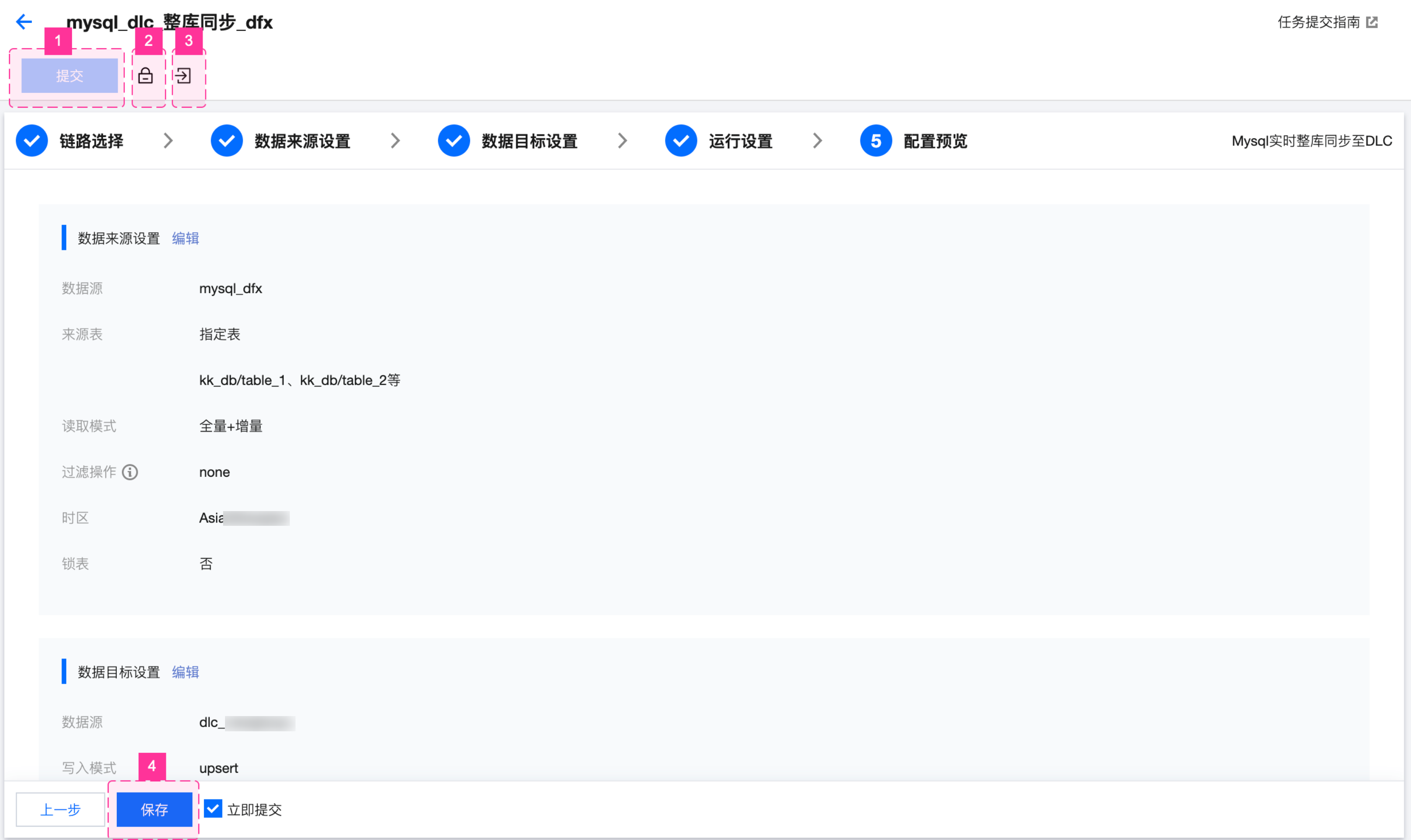1411x840 pixels.
Task: Click chevron after 数据来源设置 step
Action: point(396,141)
